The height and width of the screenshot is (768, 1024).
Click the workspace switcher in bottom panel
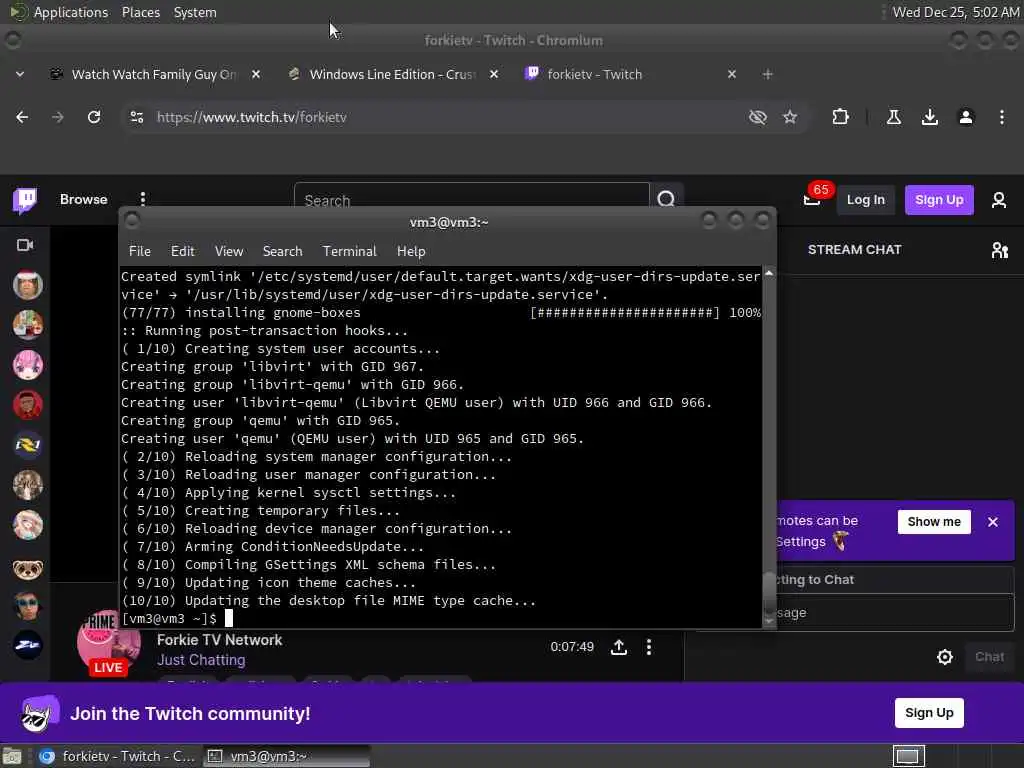click(908, 756)
